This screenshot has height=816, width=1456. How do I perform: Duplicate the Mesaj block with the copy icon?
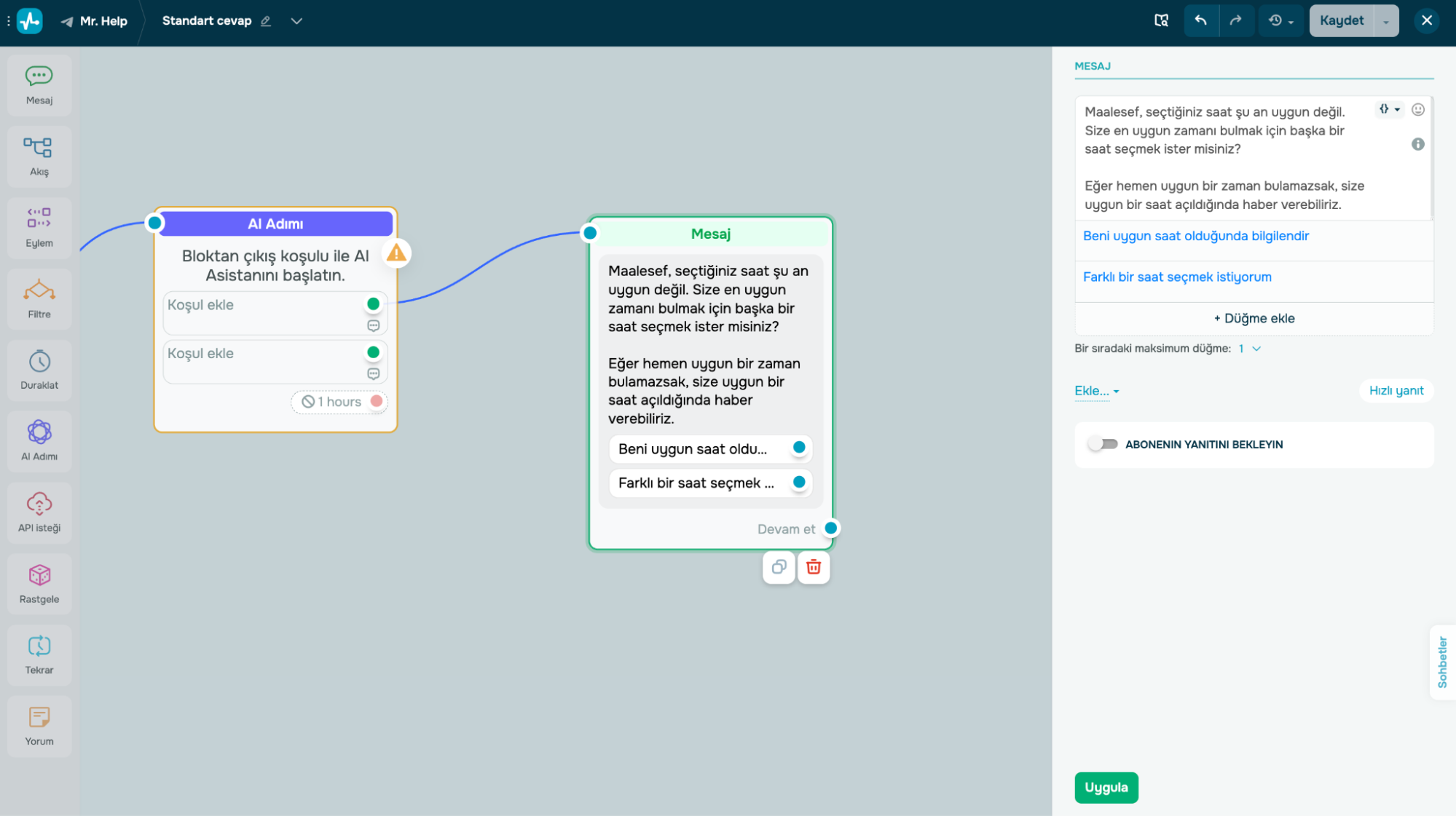pyautogui.click(x=779, y=567)
